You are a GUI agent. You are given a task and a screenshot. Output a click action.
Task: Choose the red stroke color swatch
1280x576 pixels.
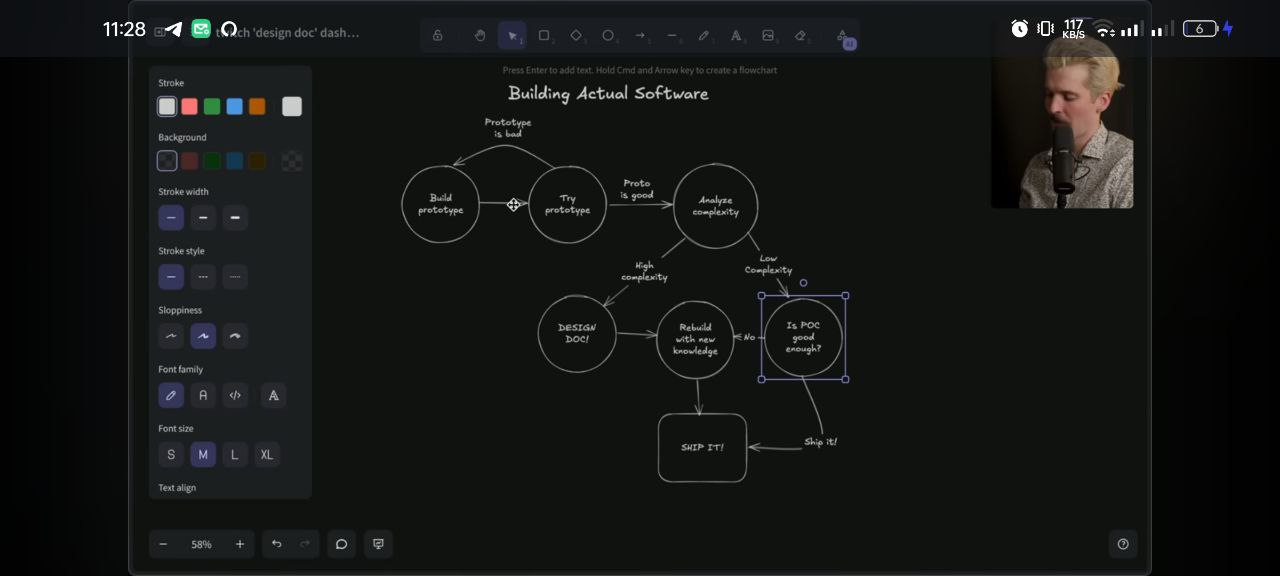pos(189,106)
